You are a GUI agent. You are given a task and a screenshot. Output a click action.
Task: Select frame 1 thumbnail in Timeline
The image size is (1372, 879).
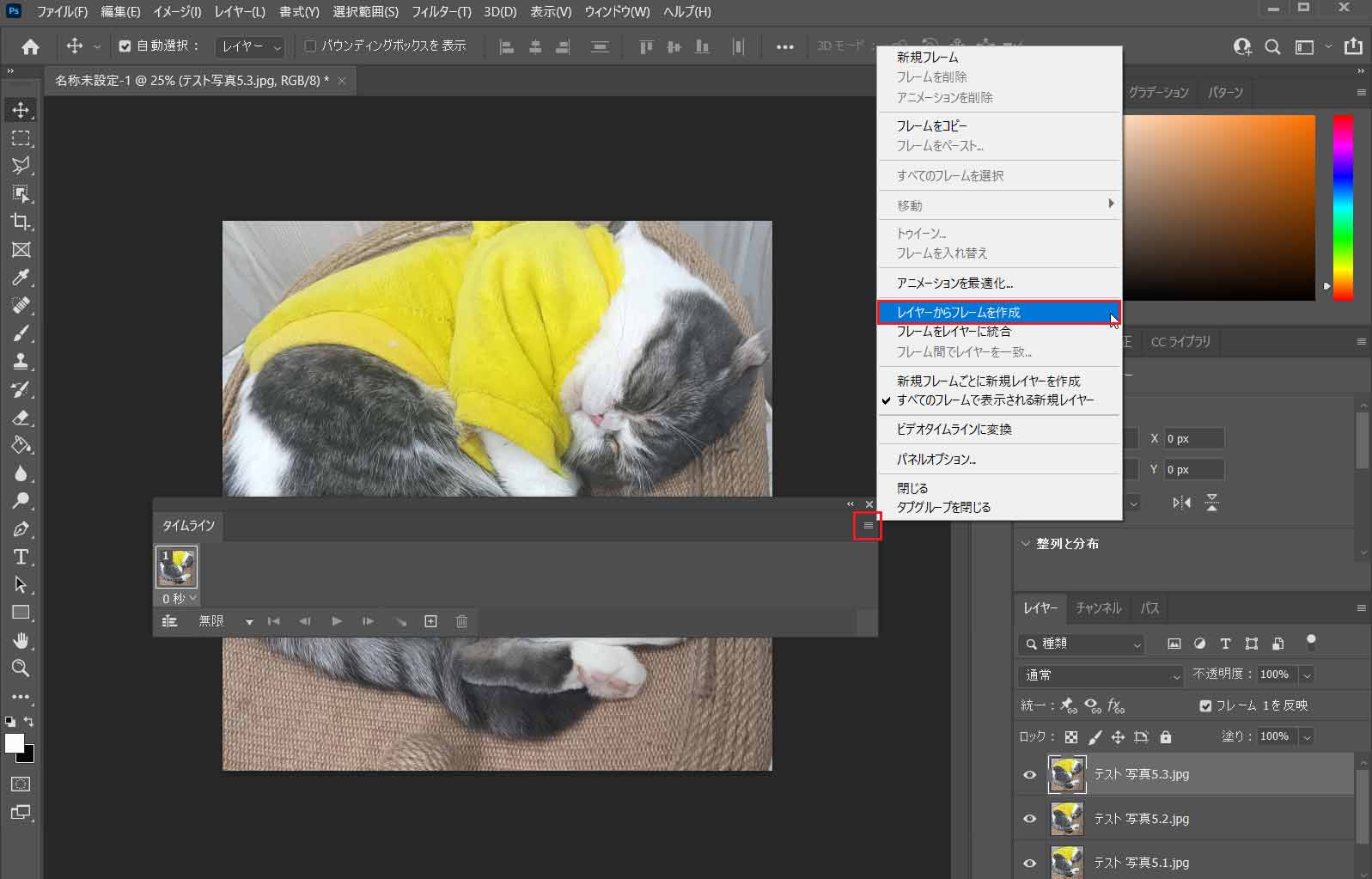pos(176,566)
